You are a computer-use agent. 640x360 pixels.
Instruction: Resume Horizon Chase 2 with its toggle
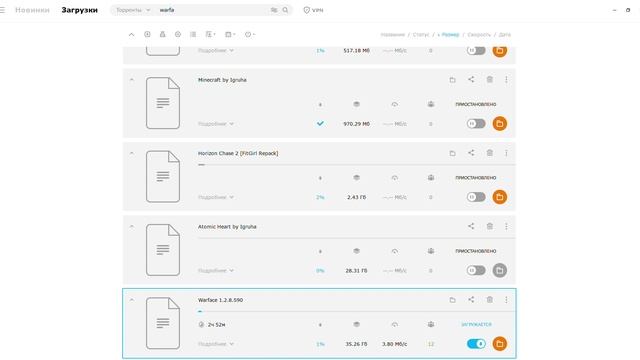coord(476,197)
